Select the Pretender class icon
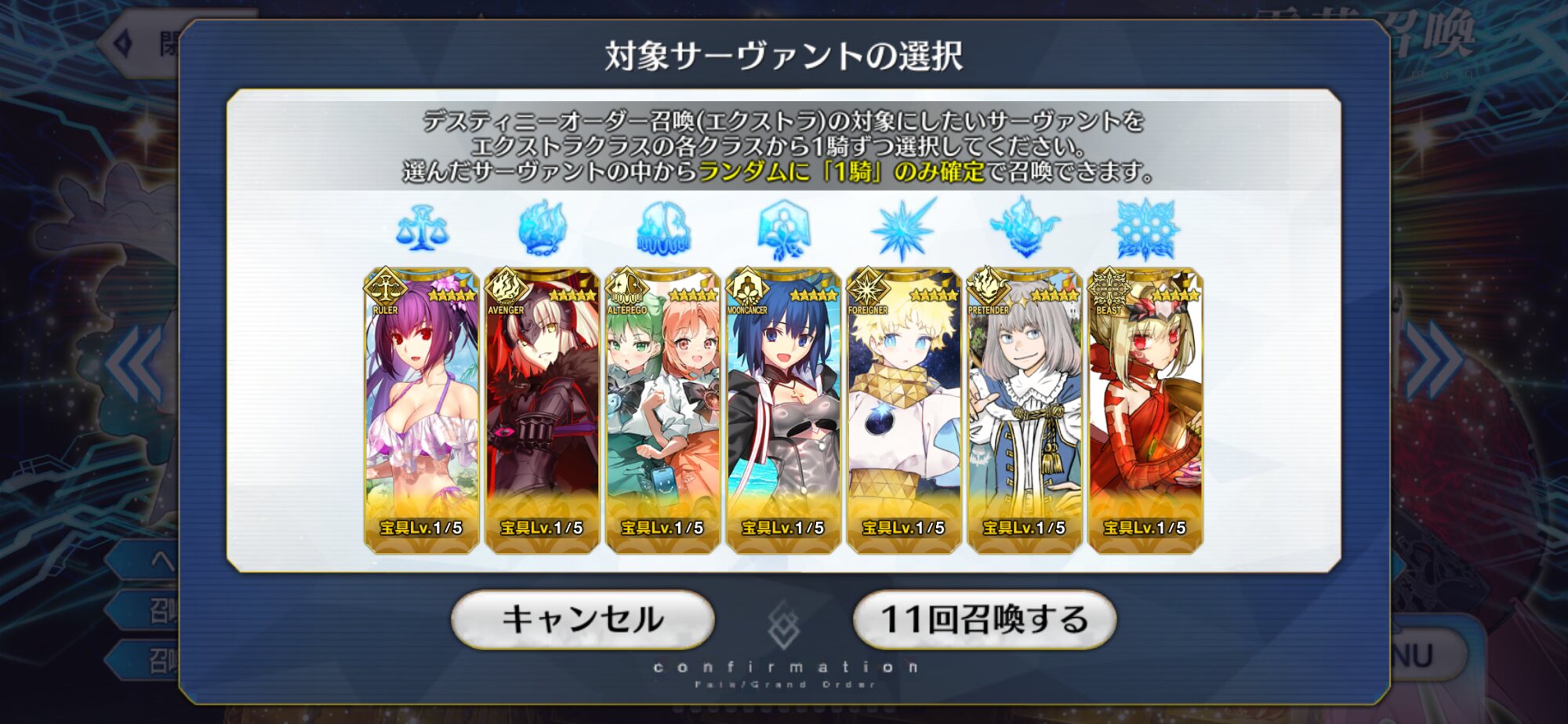 pos(1025,228)
